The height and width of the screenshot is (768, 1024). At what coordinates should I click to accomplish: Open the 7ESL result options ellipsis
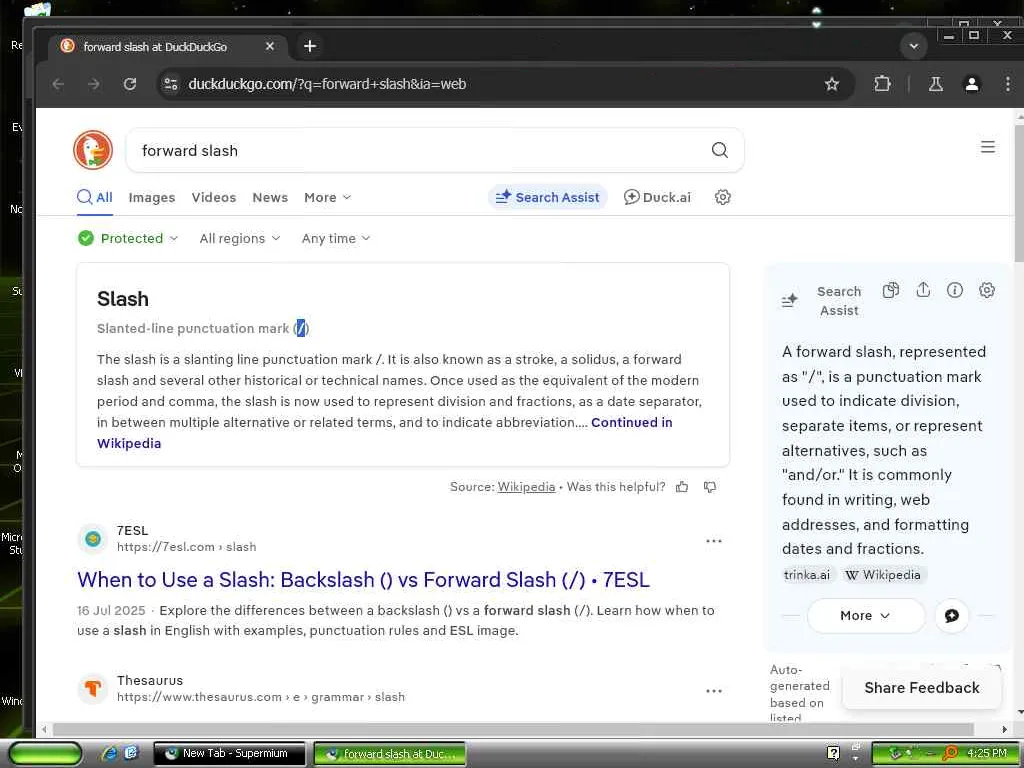point(714,541)
